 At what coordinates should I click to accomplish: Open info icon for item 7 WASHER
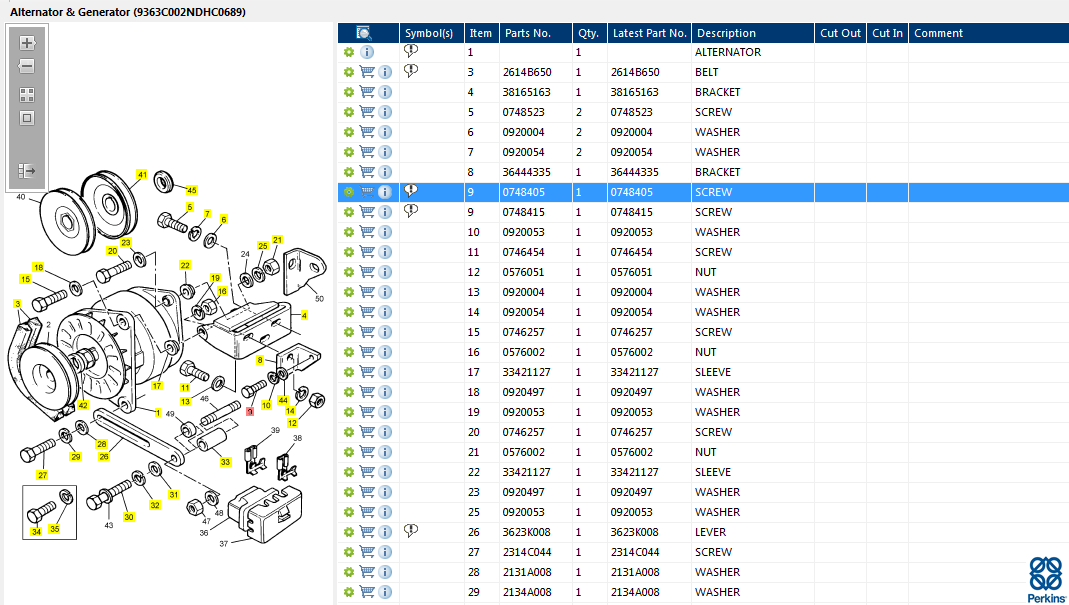[x=385, y=152]
